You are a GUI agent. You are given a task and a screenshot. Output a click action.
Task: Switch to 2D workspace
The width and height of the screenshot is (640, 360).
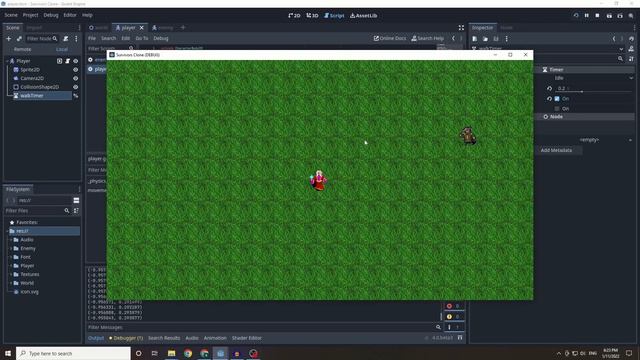point(294,16)
